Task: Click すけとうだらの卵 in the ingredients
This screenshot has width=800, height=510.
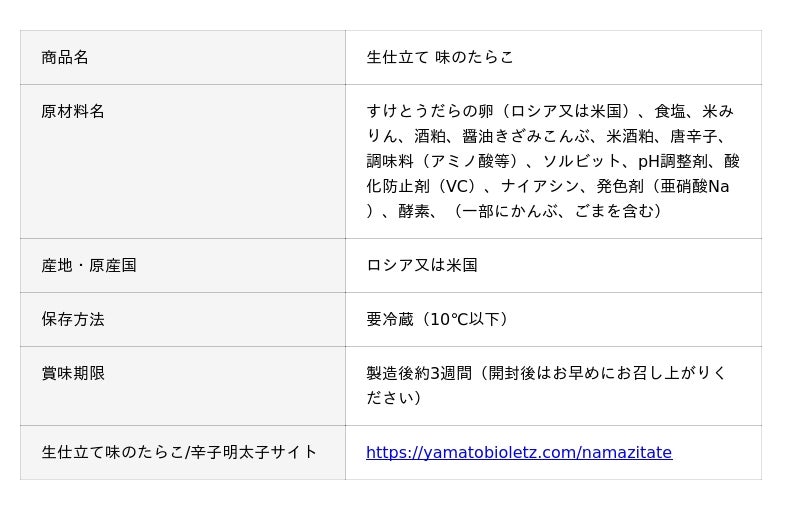Action: [x=430, y=112]
